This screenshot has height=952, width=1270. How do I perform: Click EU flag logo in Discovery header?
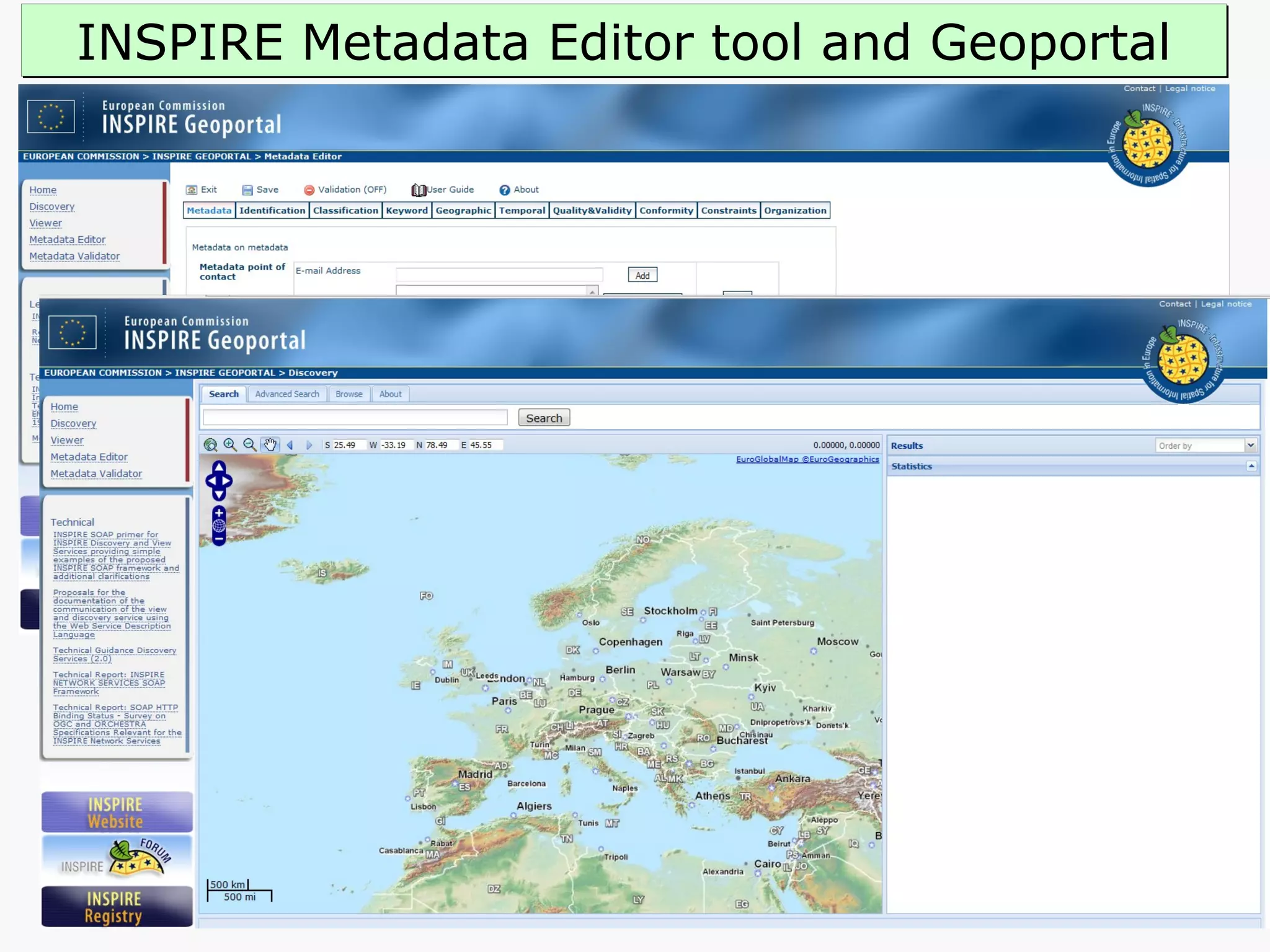click(73, 332)
